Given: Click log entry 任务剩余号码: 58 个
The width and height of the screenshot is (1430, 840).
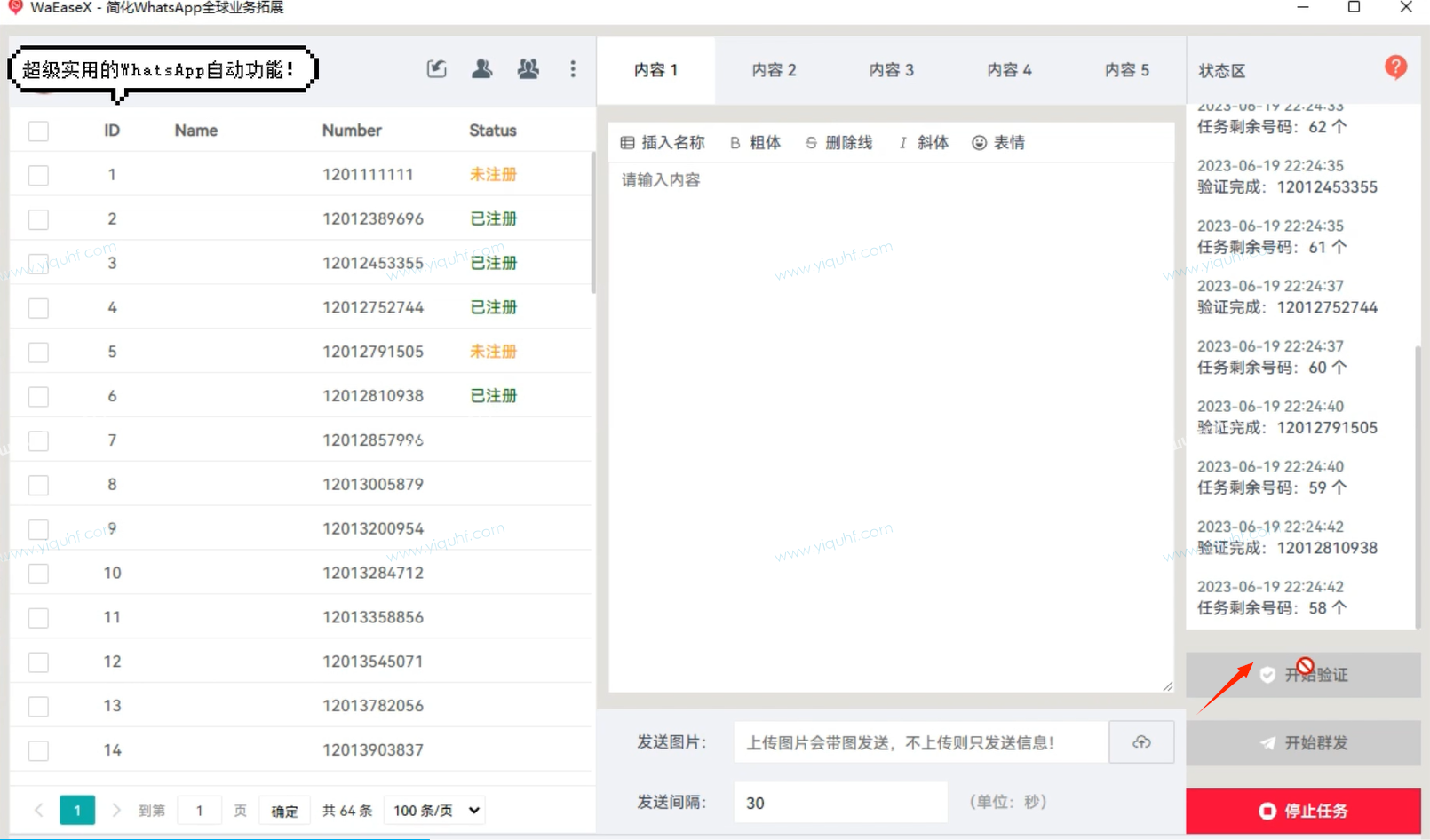Looking at the screenshot, I should coord(1272,608).
